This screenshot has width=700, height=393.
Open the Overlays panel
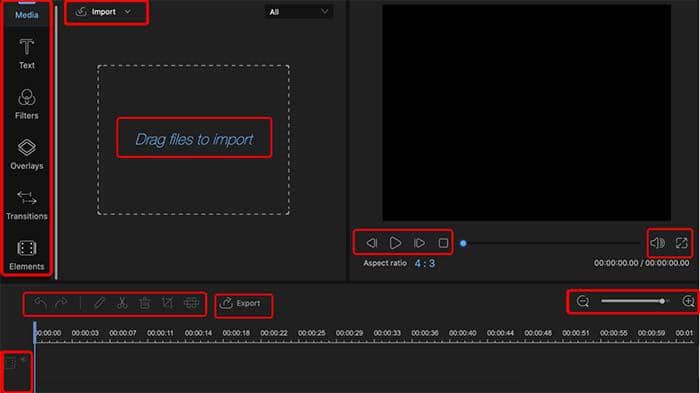point(27,155)
